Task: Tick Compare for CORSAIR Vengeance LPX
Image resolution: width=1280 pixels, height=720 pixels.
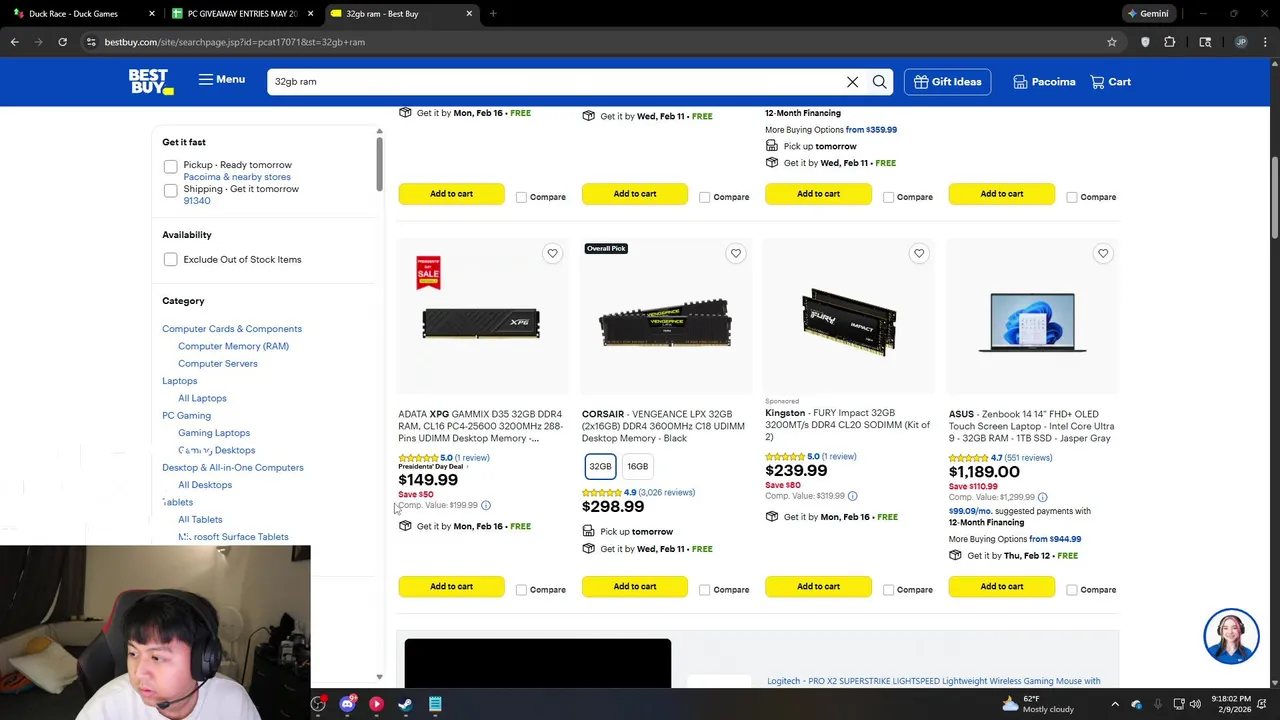Action: tap(704, 590)
